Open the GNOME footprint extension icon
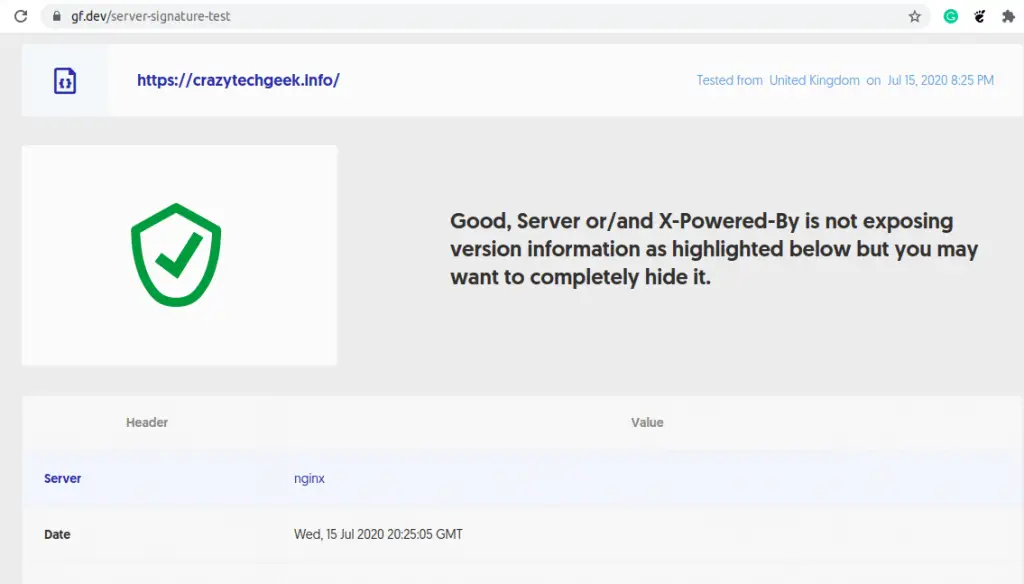 point(980,16)
